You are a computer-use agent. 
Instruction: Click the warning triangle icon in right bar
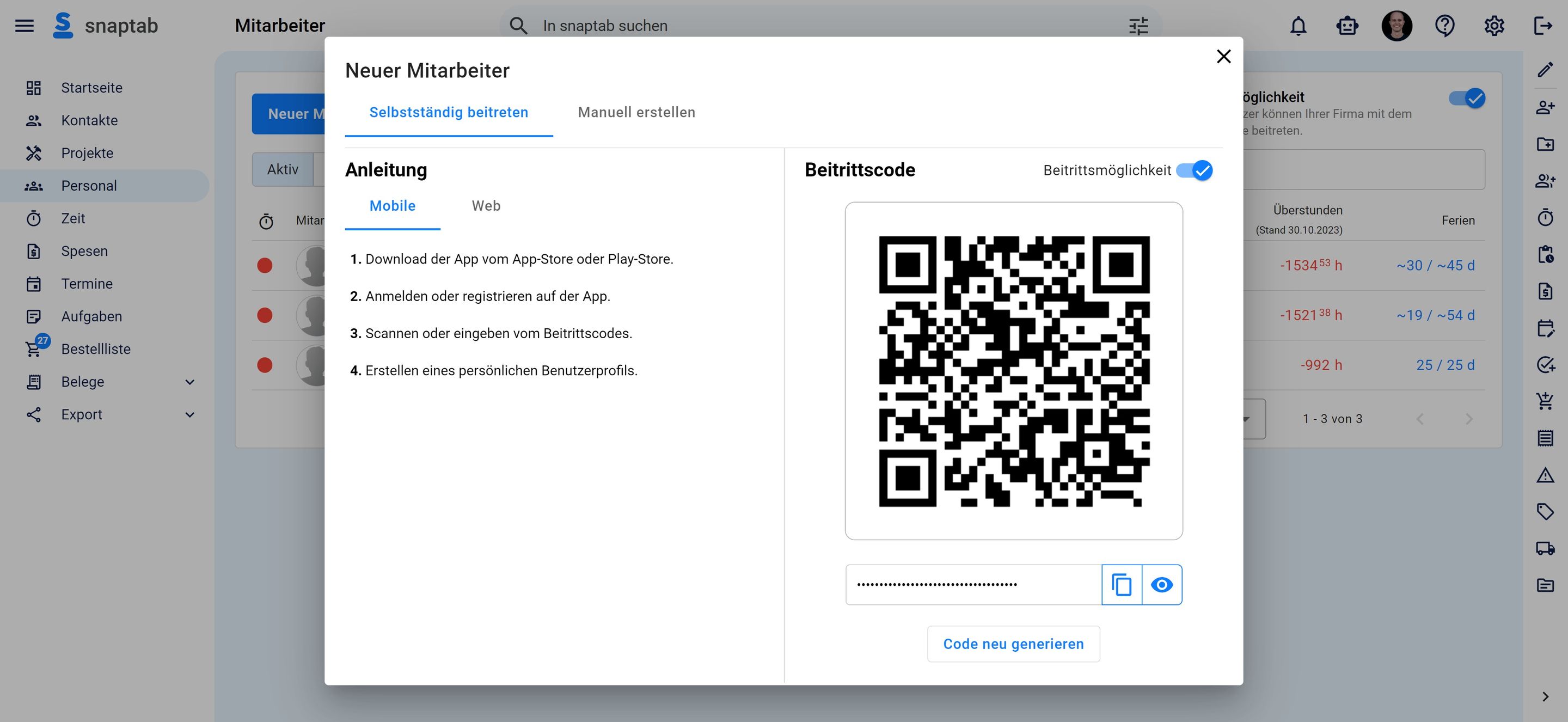coord(1545,475)
